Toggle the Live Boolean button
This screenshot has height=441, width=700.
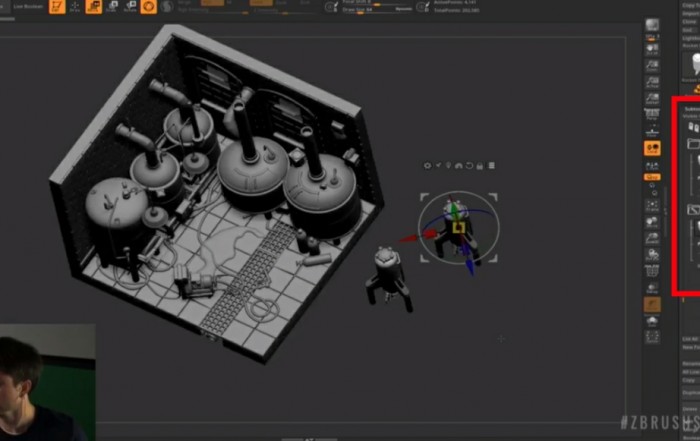(x=20, y=6)
